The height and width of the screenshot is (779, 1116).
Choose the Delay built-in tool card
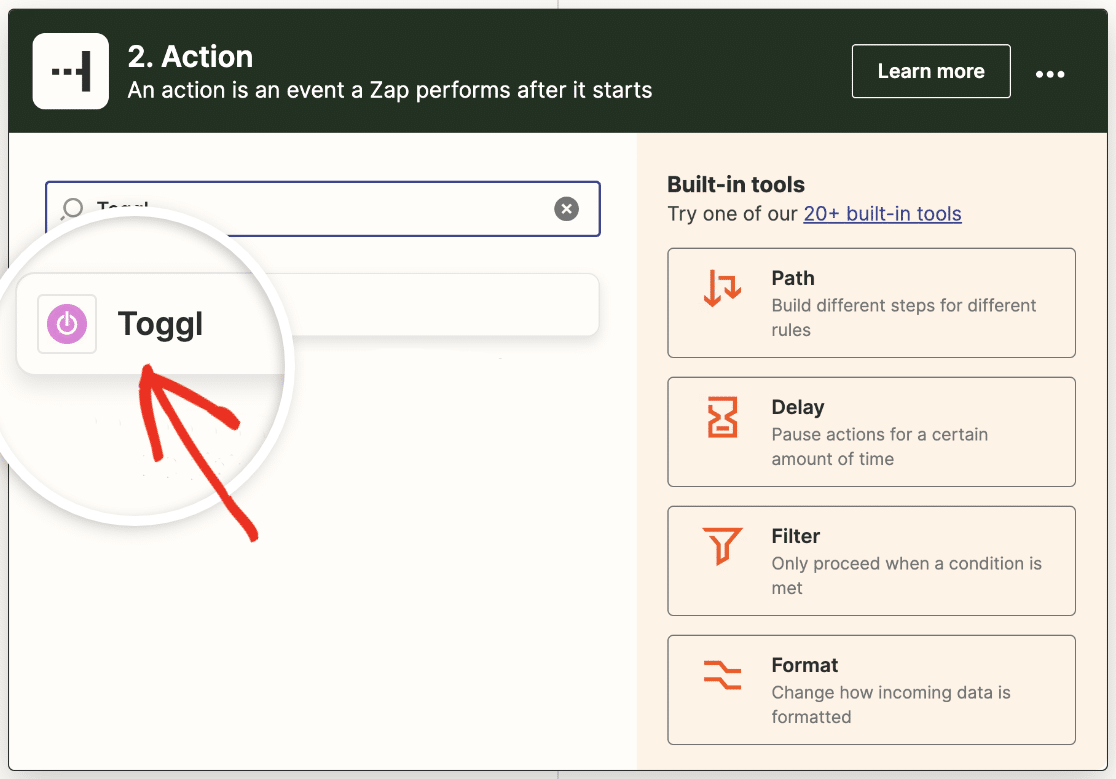[871, 432]
